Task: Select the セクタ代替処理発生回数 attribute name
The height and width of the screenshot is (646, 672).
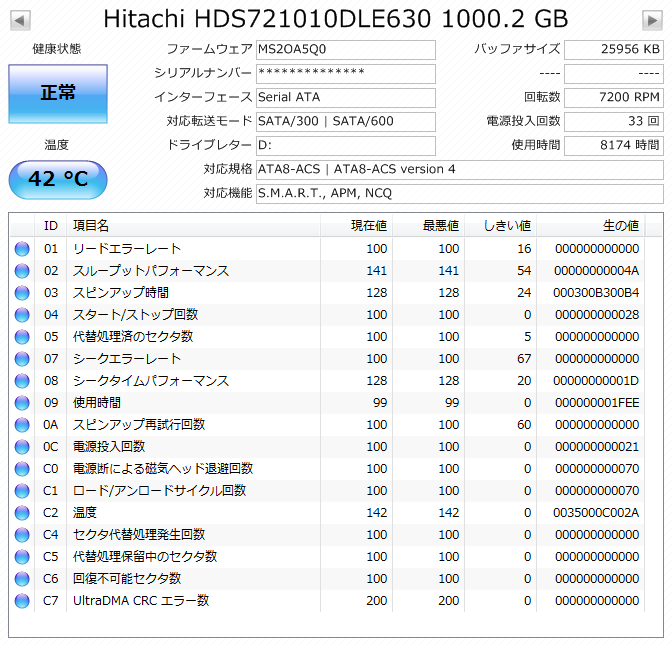Action: pos(139,535)
